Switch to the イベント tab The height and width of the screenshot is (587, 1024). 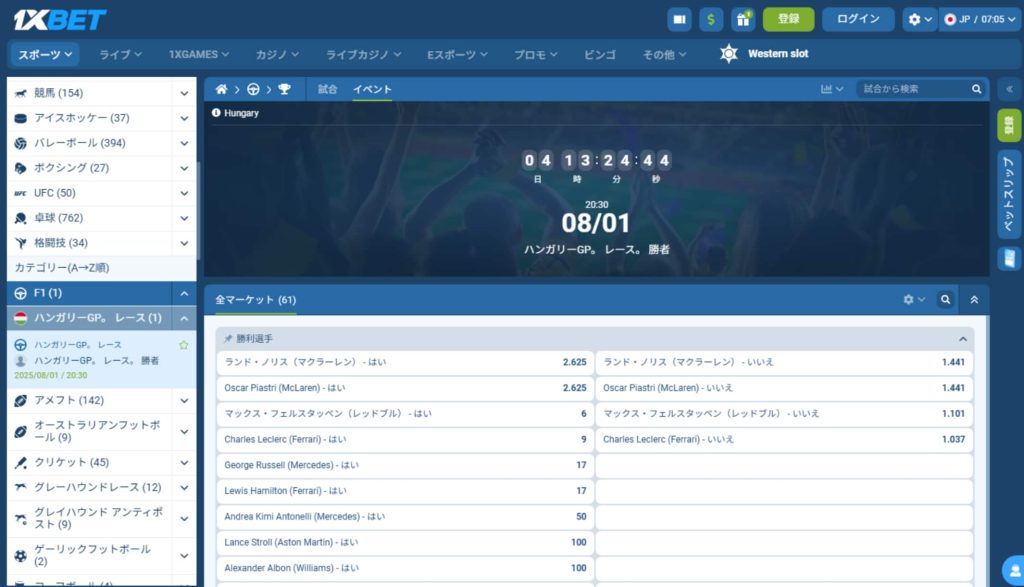pos(372,89)
